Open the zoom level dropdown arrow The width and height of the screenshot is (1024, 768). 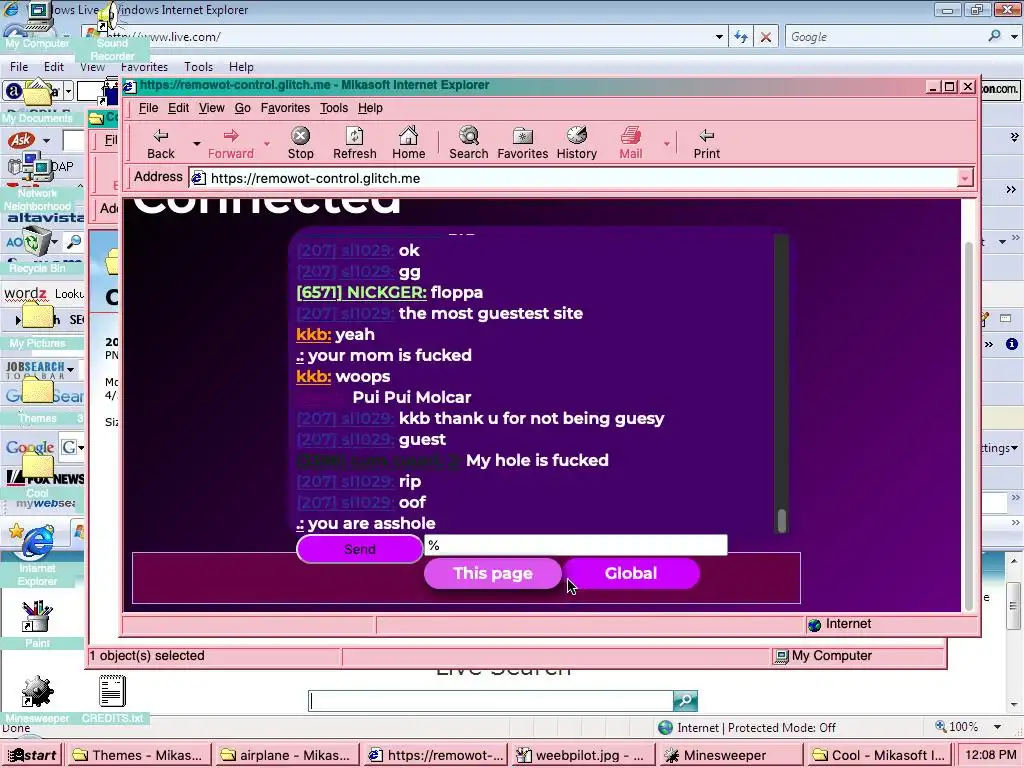pos(997,727)
